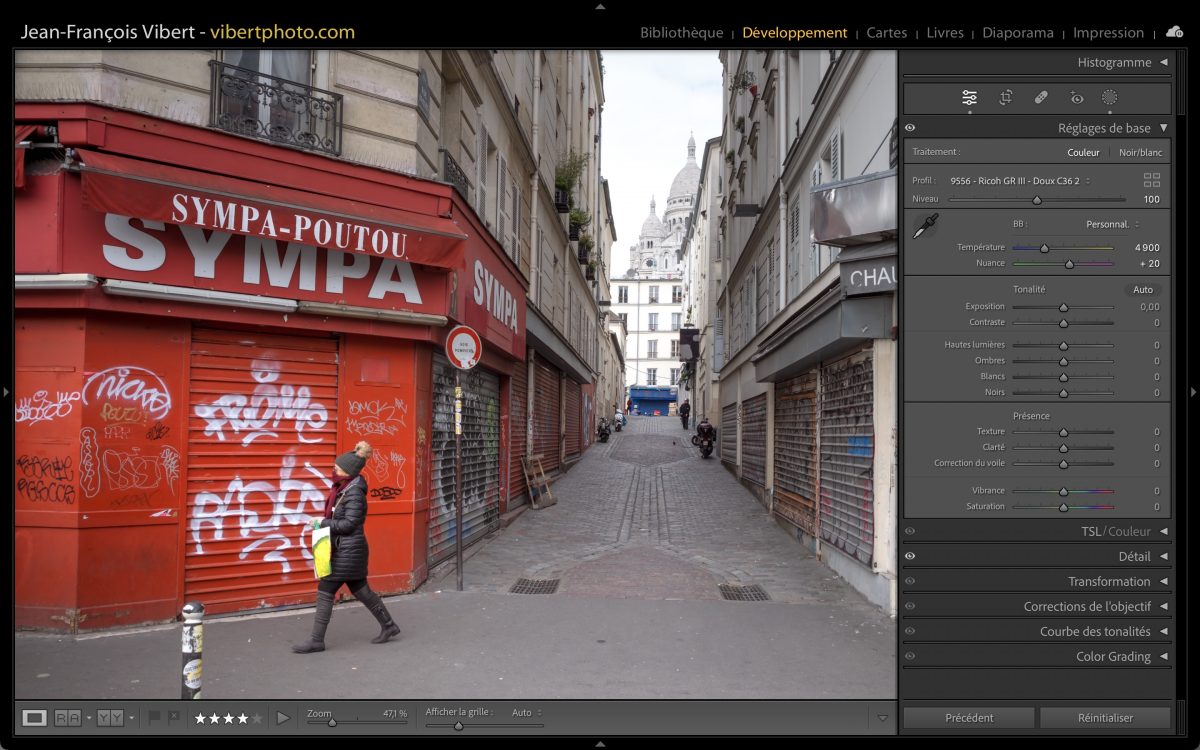Screen dimensions: 1200x750
Task: Select the Crop overlay tool
Action: click(x=1005, y=98)
